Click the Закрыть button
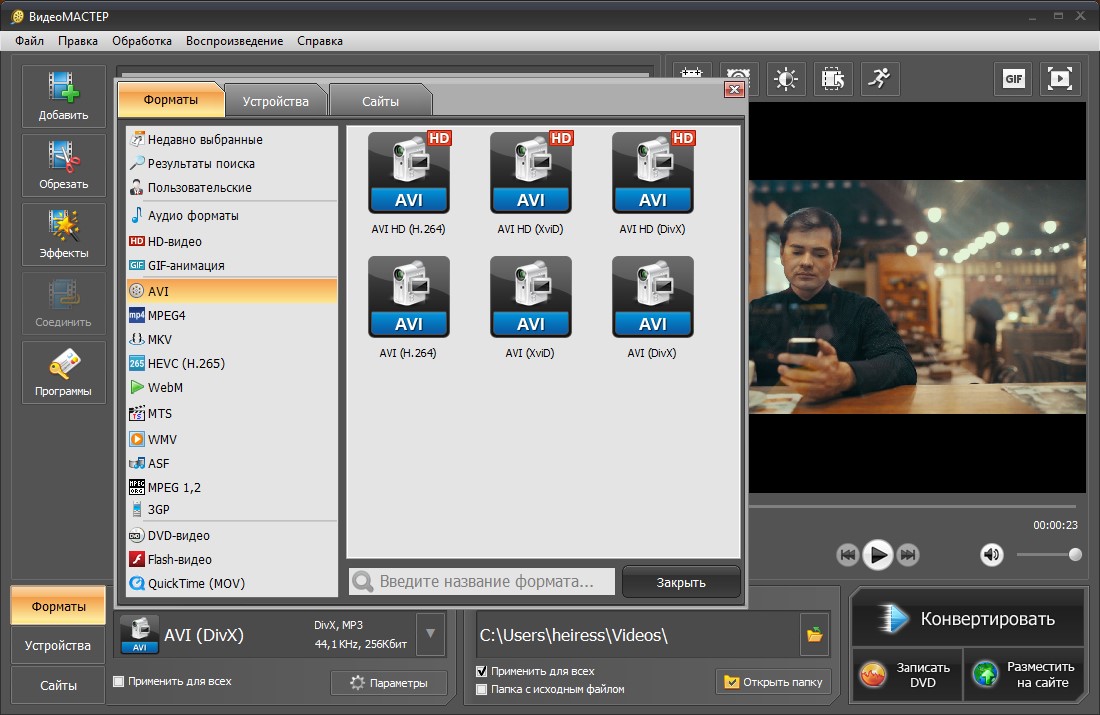Screen dimensions: 1100x715 pyautogui.click(x=681, y=582)
